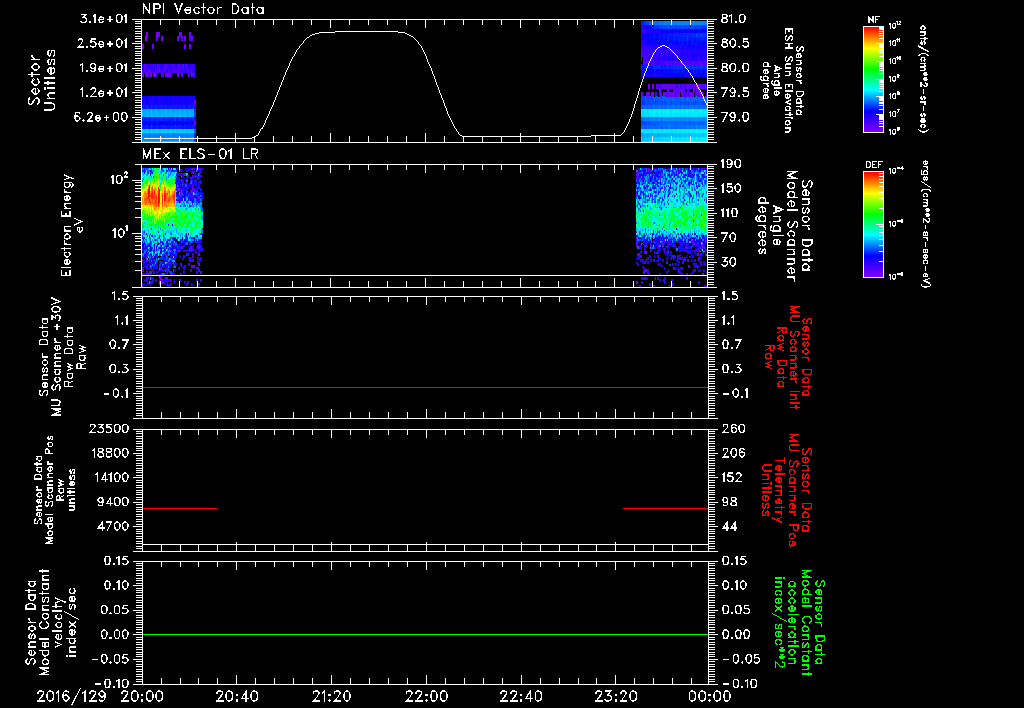Click the 'NPI Vector Data' panel title
This screenshot has width=1024, height=708.
point(203,9)
